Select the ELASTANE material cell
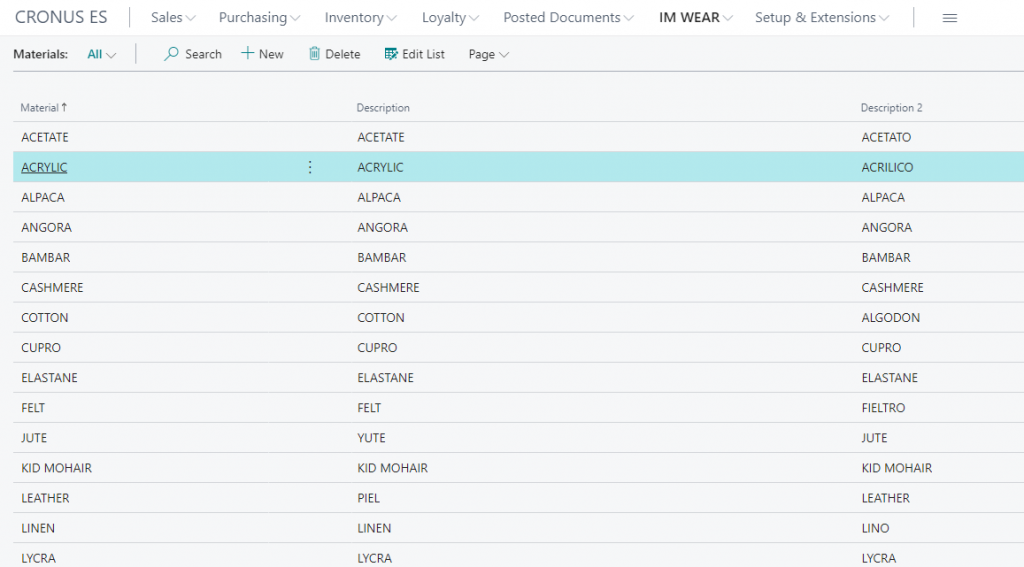The image size is (1024, 567). [49, 378]
